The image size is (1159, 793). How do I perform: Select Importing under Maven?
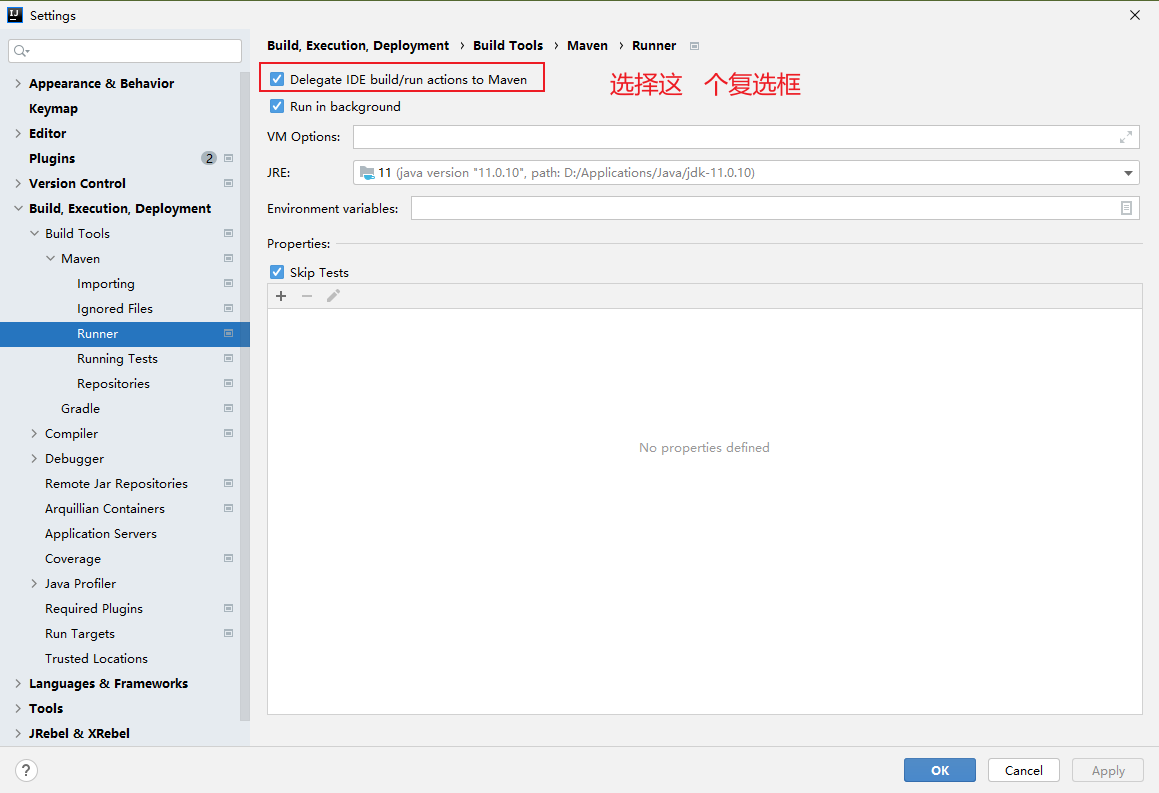pyautogui.click(x=106, y=284)
